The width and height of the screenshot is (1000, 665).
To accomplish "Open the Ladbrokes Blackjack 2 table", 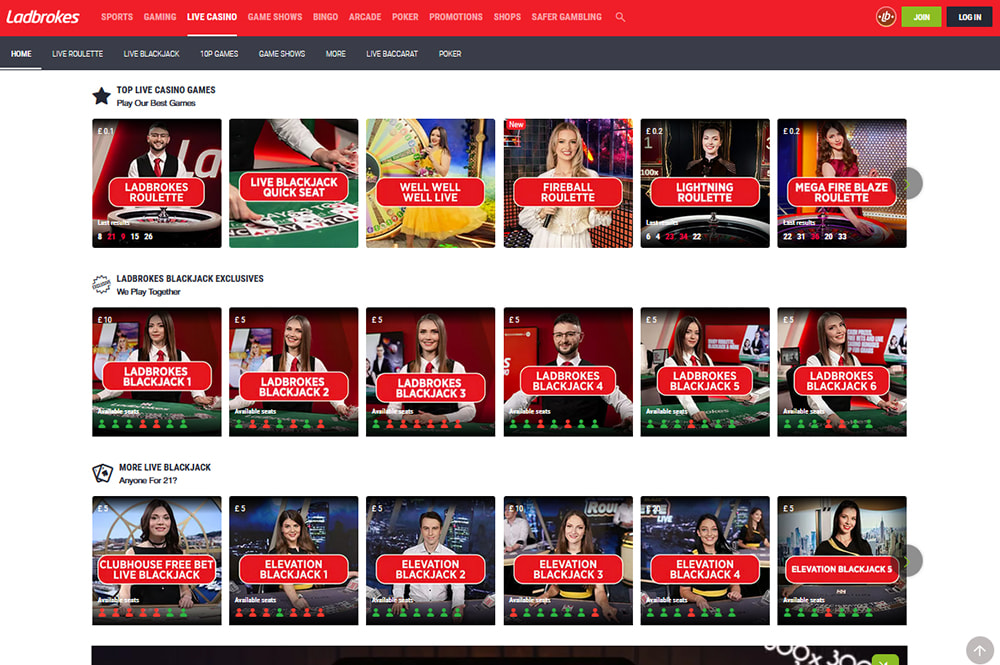I will click(293, 372).
